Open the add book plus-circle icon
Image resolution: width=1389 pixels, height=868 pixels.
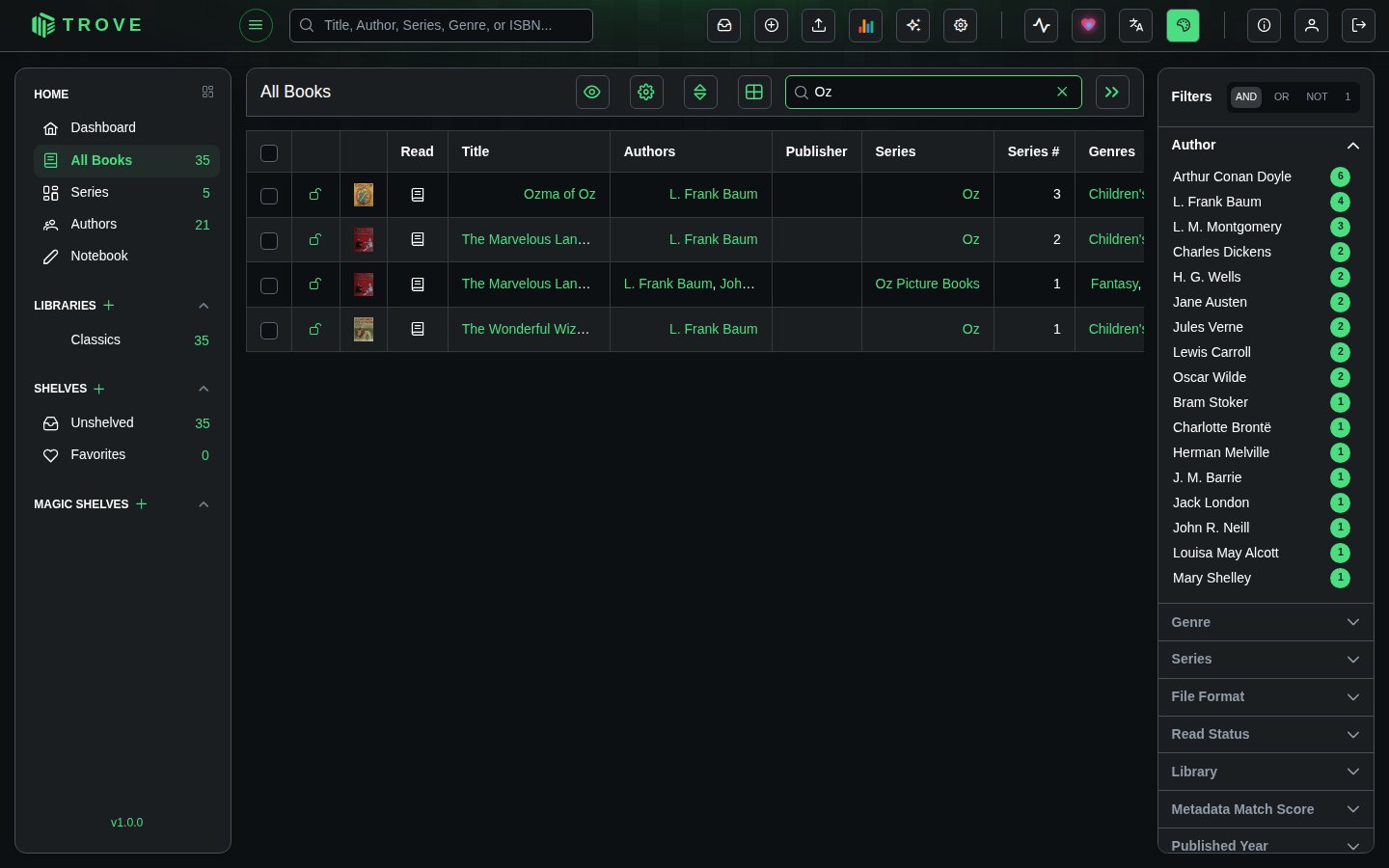point(772,25)
